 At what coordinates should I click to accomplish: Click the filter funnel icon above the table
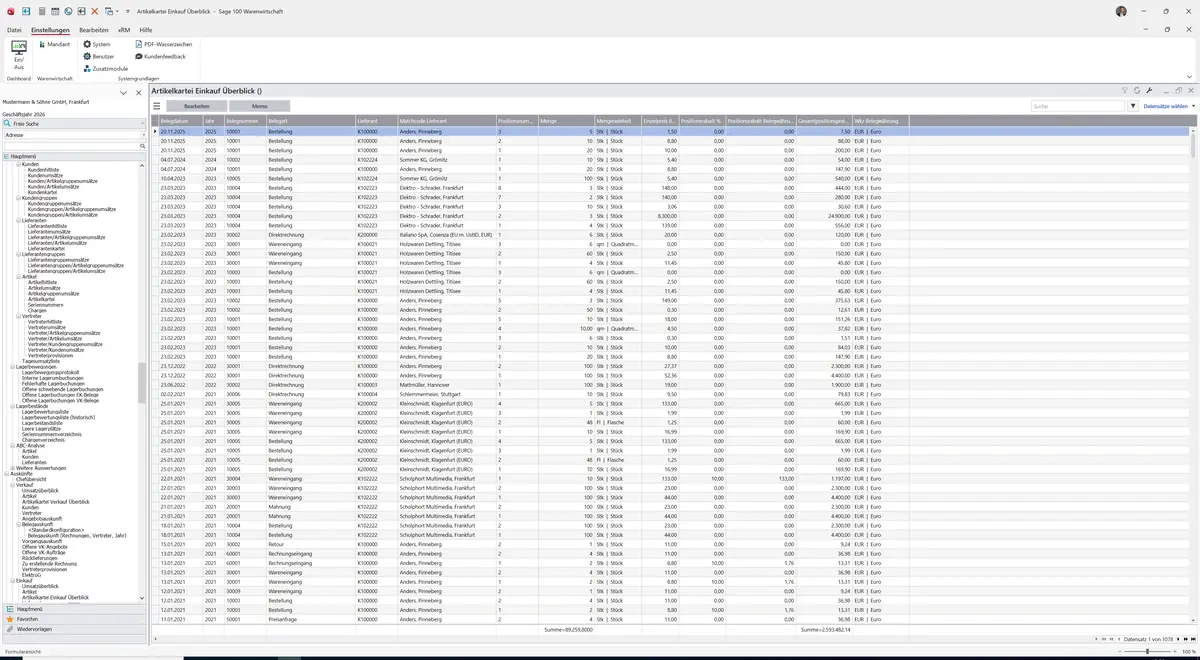pos(1124,90)
